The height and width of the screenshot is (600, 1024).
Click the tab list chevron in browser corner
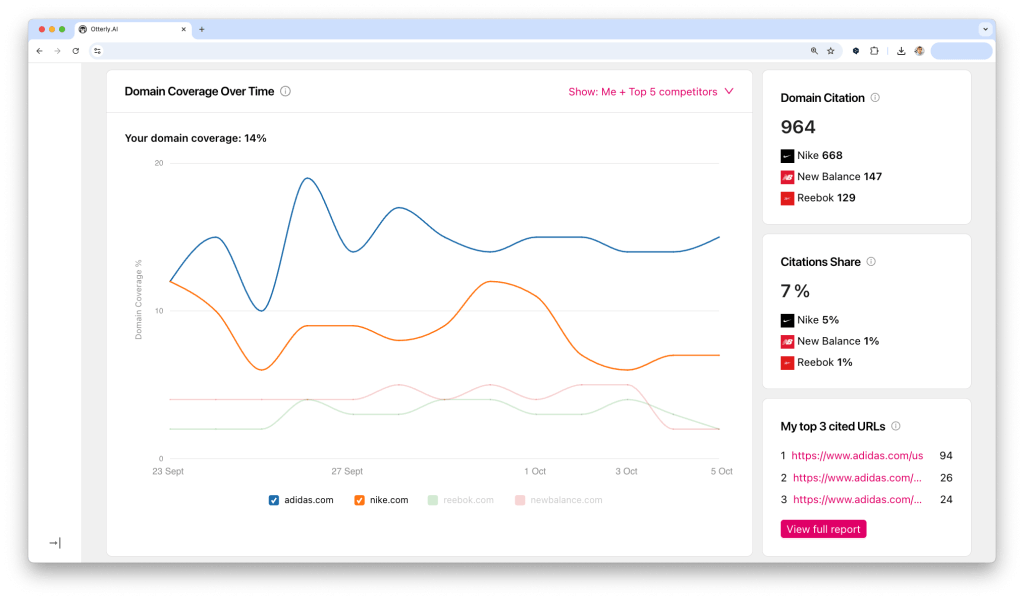[985, 29]
